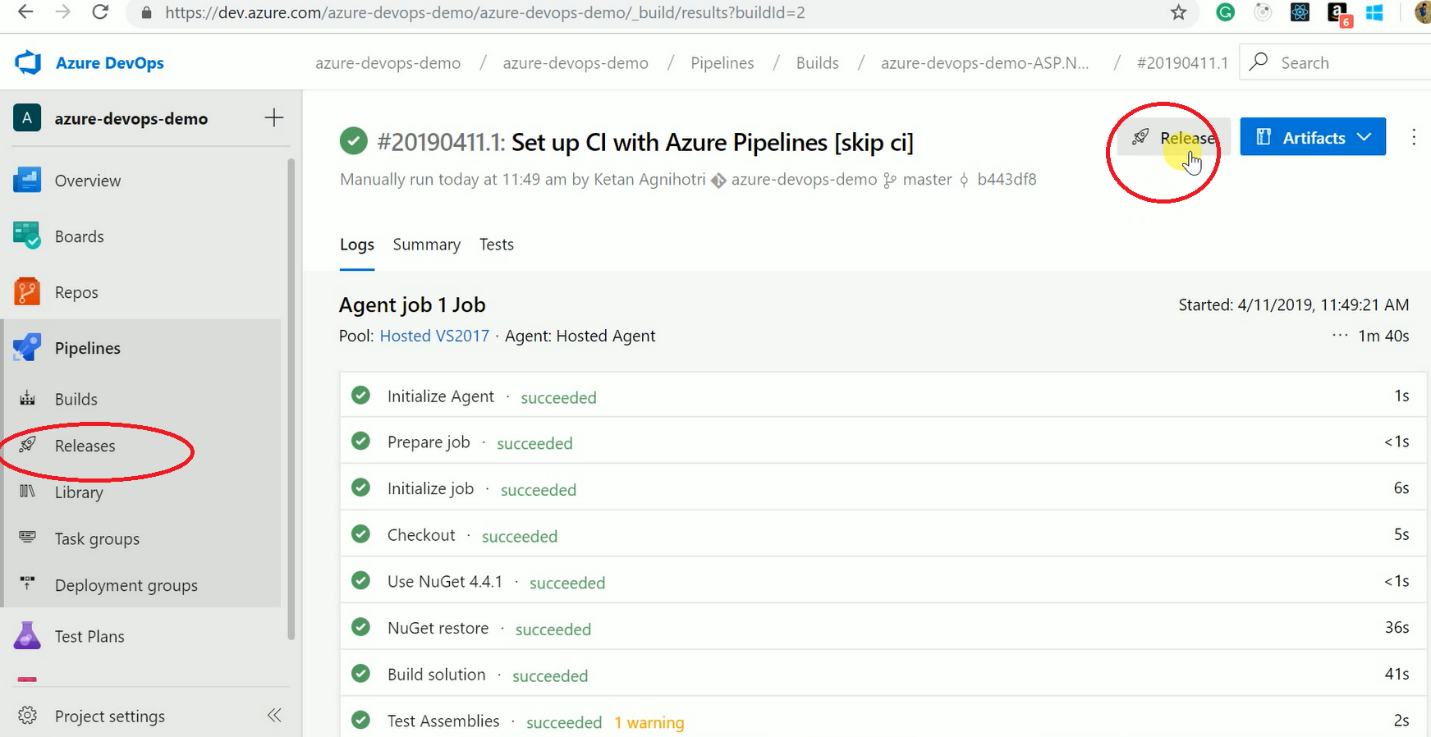1431x737 pixels.
Task: Open the Hosted VS2017 pool link
Action: click(434, 336)
